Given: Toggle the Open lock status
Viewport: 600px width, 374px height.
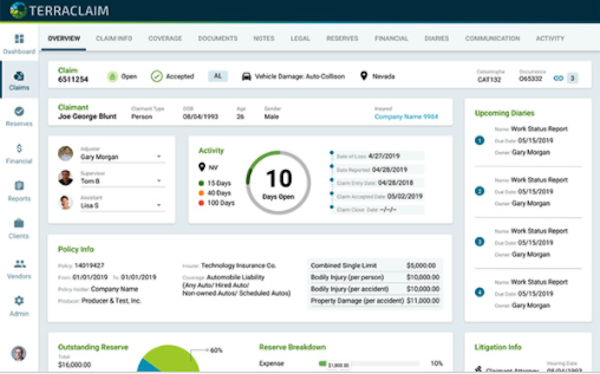Looking at the screenshot, I should (x=112, y=77).
